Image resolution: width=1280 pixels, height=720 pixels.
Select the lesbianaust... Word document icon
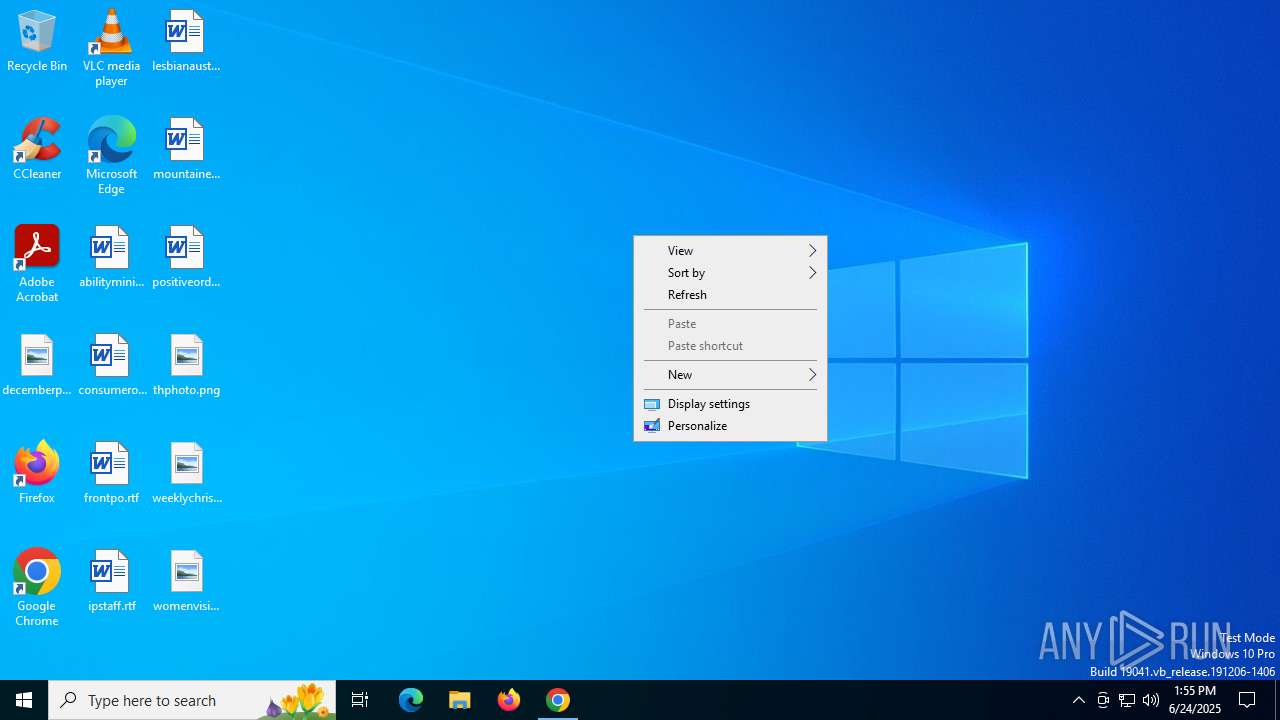186,41
